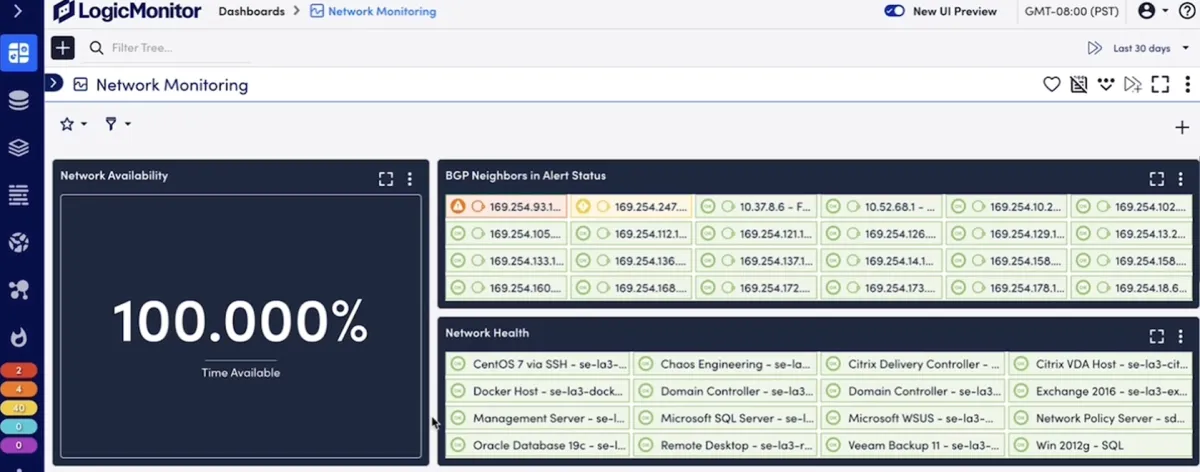Image resolution: width=1200 pixels, height=472 pixels.
Task: Select Docker Host health cell
Action: pyautogui.click(x=539, y=391)
